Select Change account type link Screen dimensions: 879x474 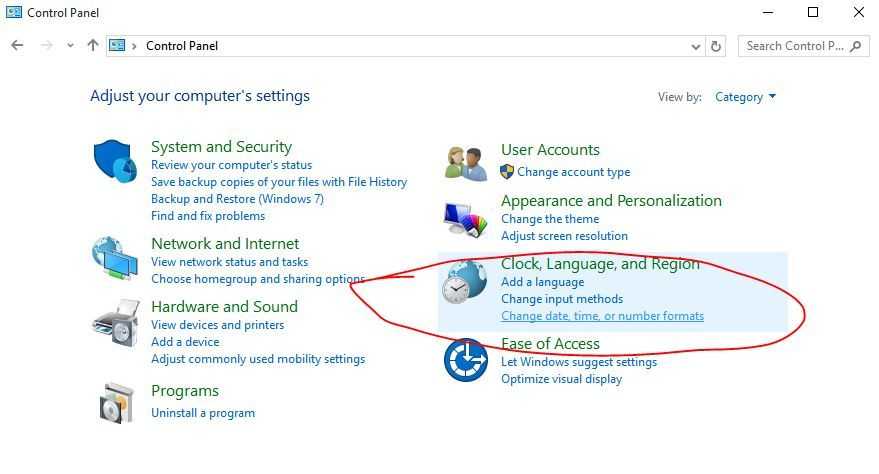point(573,172)
